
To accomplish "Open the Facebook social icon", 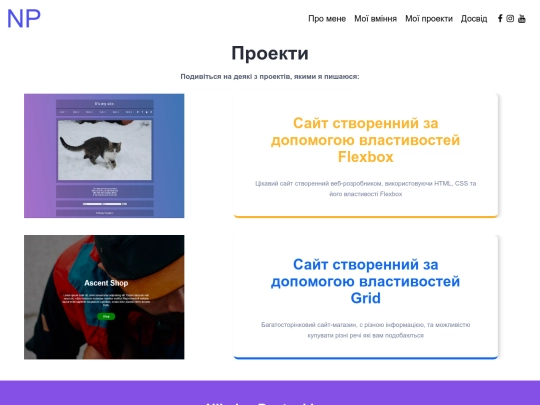I will click(x=500, y=19).
